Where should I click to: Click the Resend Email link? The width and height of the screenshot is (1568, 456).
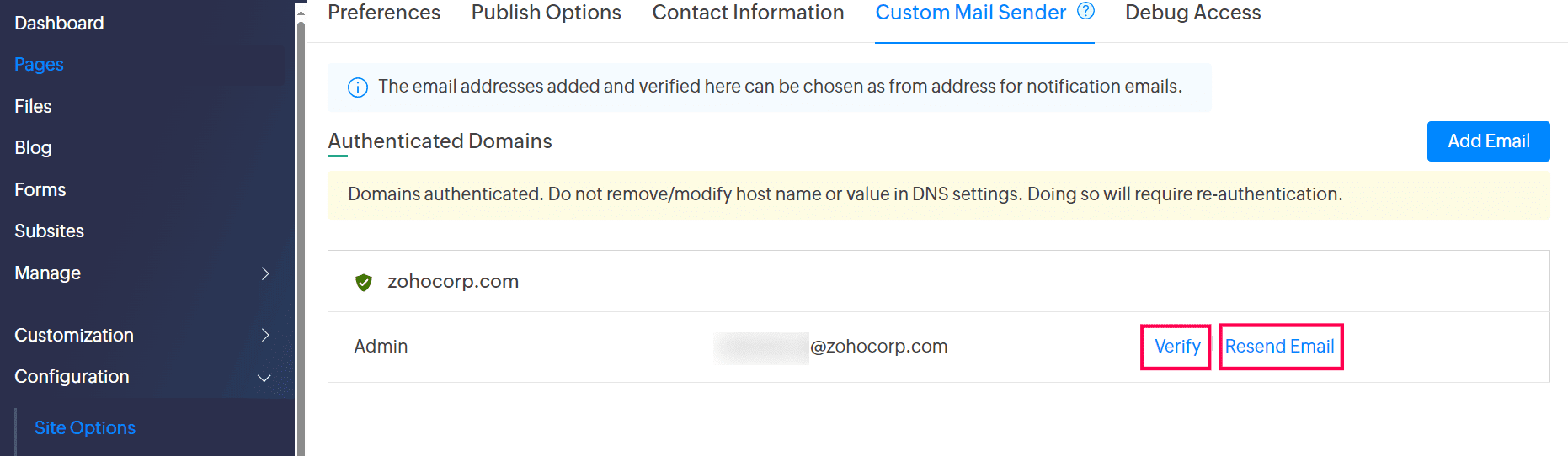click(x=1279, y=347)
